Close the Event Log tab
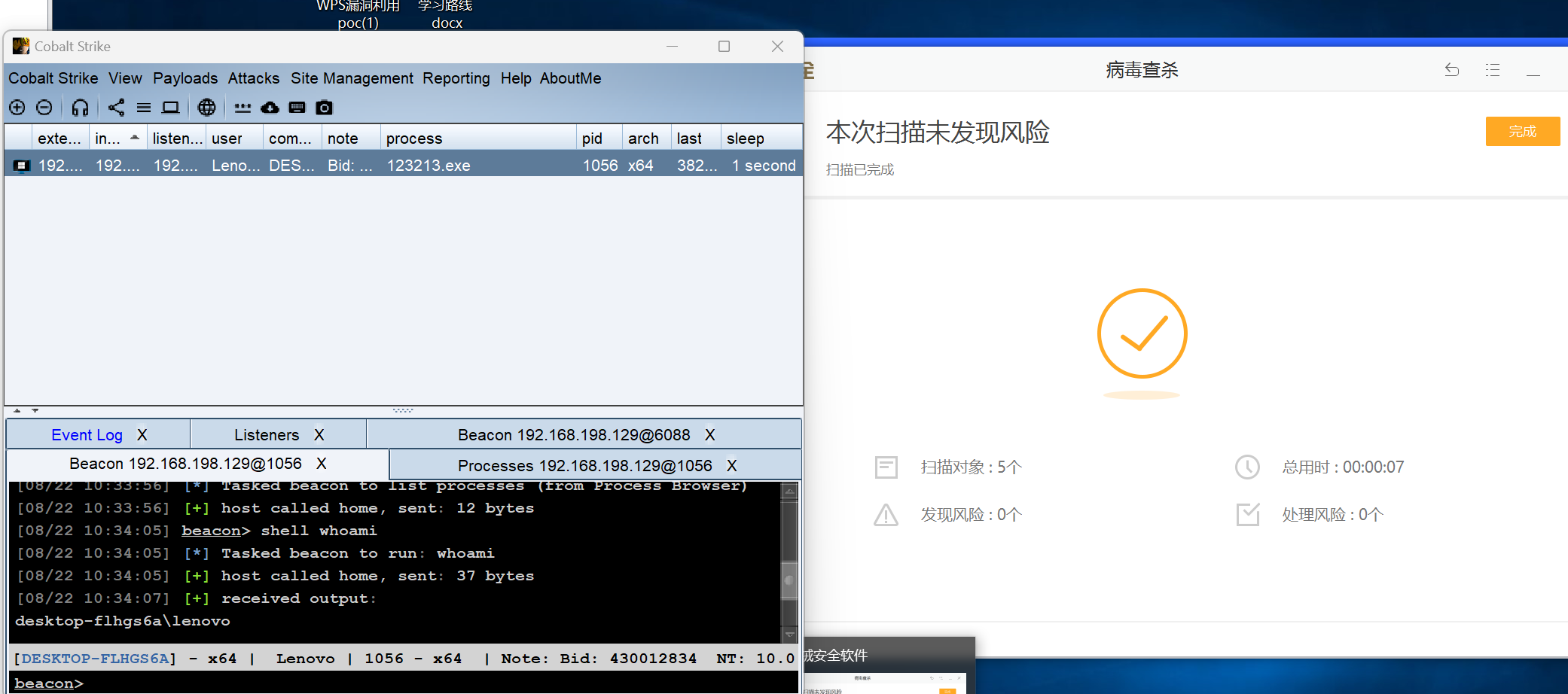Image resolution: width=1568 pixels, height=694 pixels. coord(142,435)
